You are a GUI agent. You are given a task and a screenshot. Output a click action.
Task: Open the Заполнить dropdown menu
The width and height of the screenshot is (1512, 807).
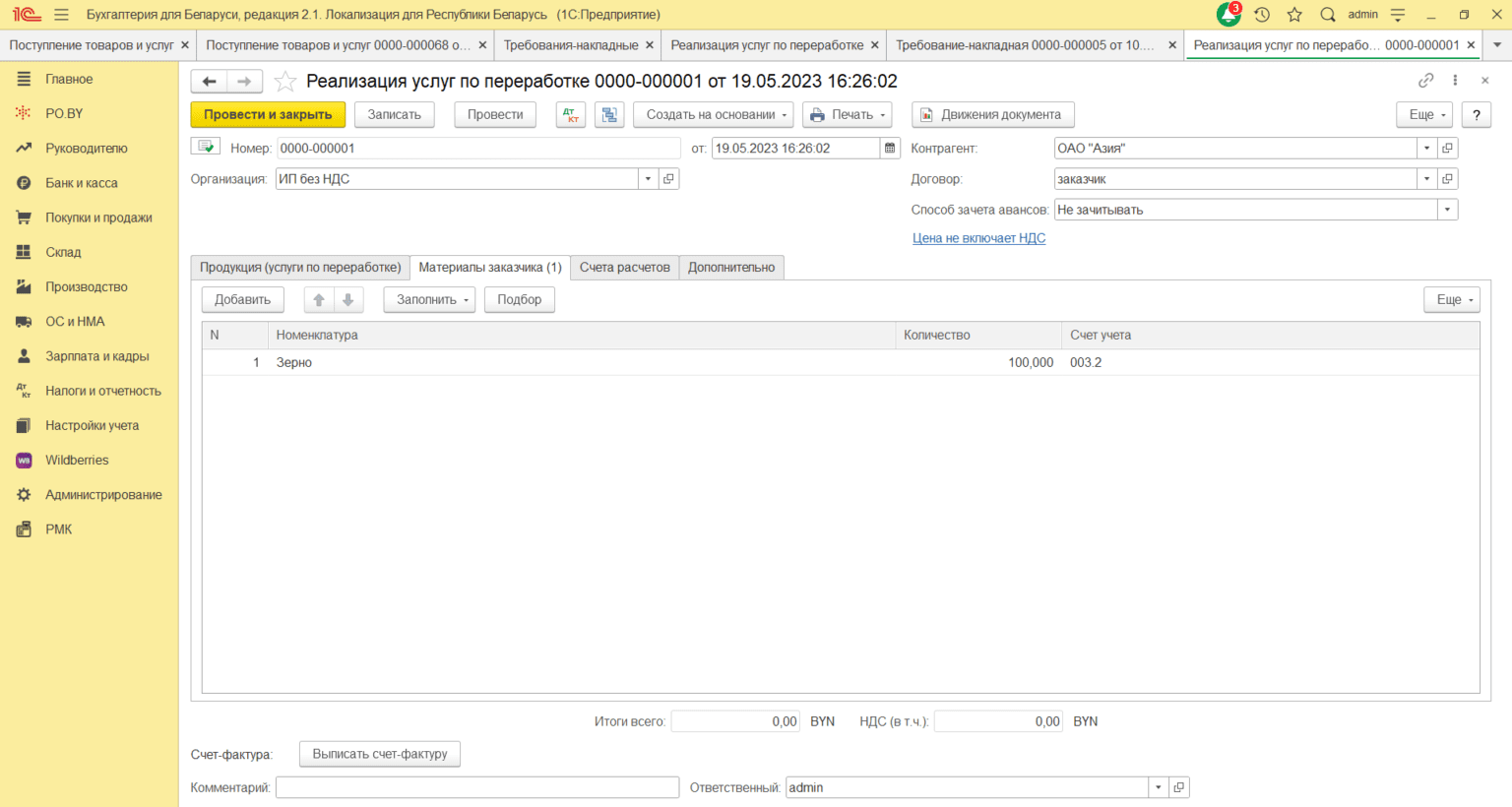(432, 300)
